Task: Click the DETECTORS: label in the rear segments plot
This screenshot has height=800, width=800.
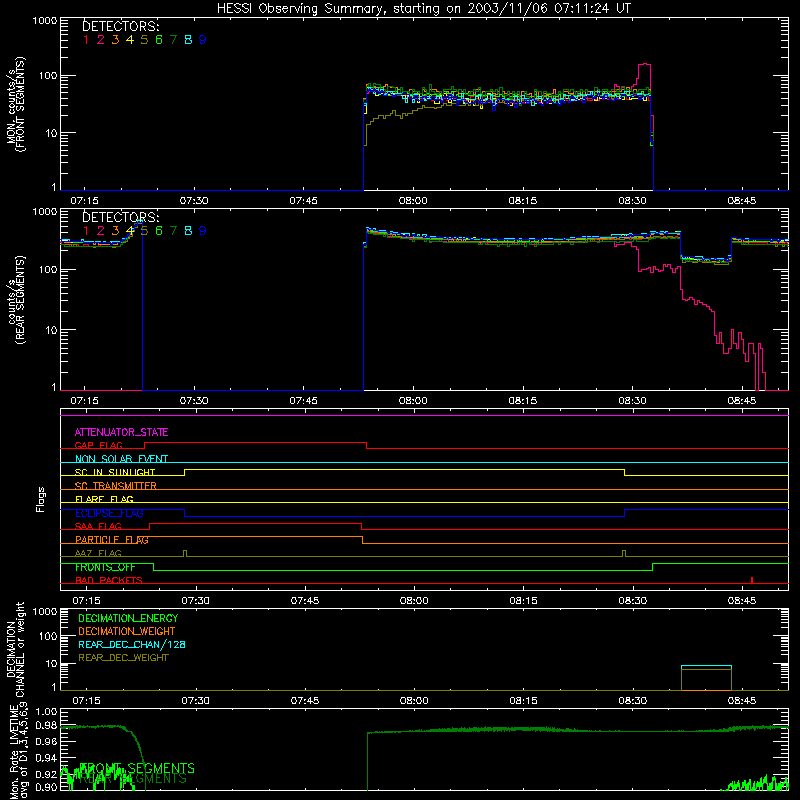Action: pos(121,217)
